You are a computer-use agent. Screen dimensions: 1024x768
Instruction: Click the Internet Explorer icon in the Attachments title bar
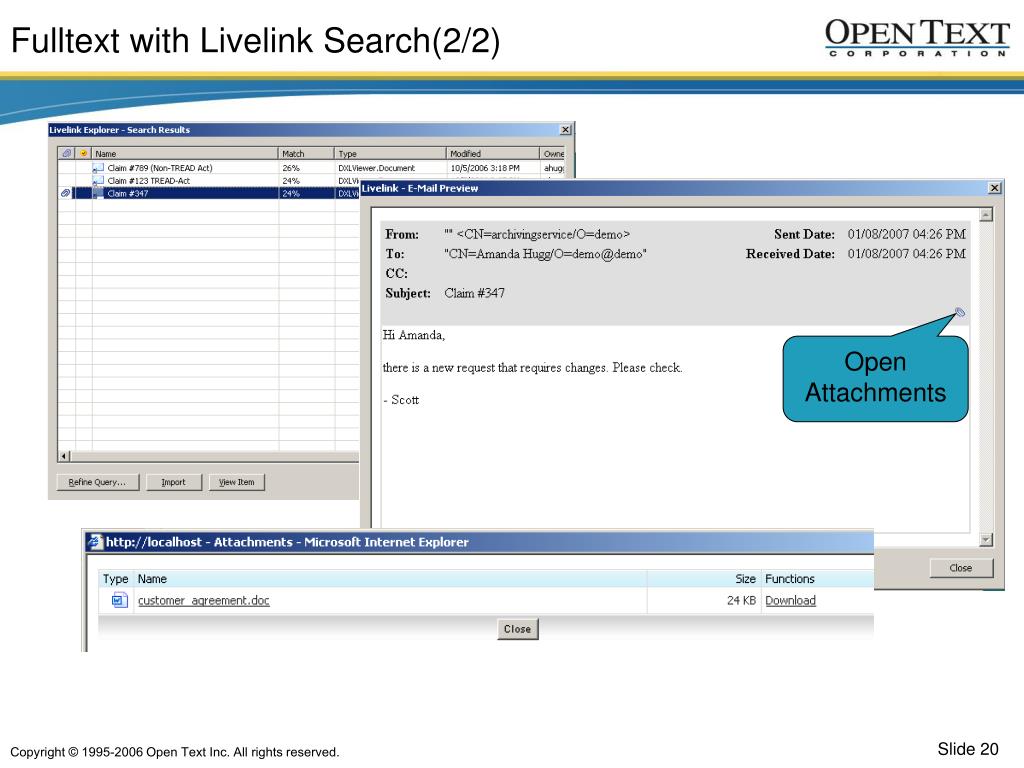[96, 541]
